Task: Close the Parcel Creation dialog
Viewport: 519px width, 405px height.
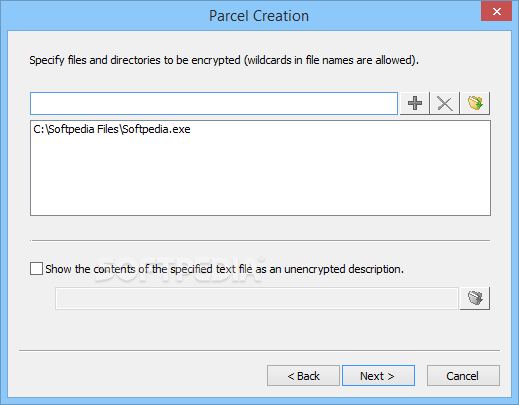Action: click(x=496, y=12)
